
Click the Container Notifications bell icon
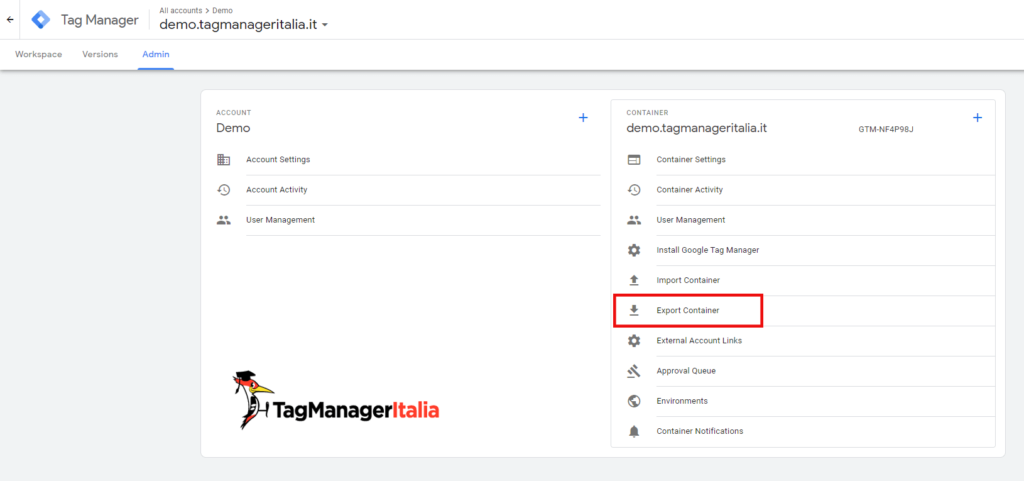tap(633, 431)
